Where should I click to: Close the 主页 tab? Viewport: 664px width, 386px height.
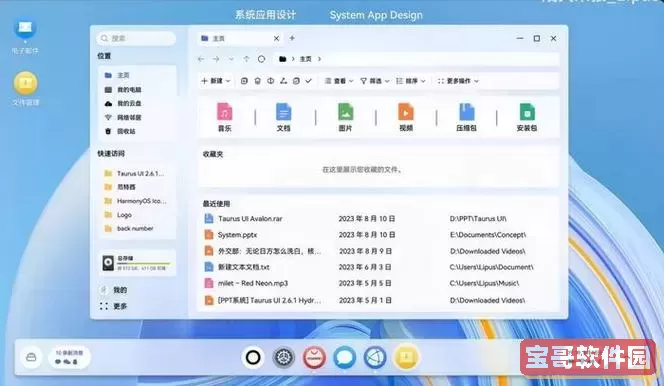point(277,39)
